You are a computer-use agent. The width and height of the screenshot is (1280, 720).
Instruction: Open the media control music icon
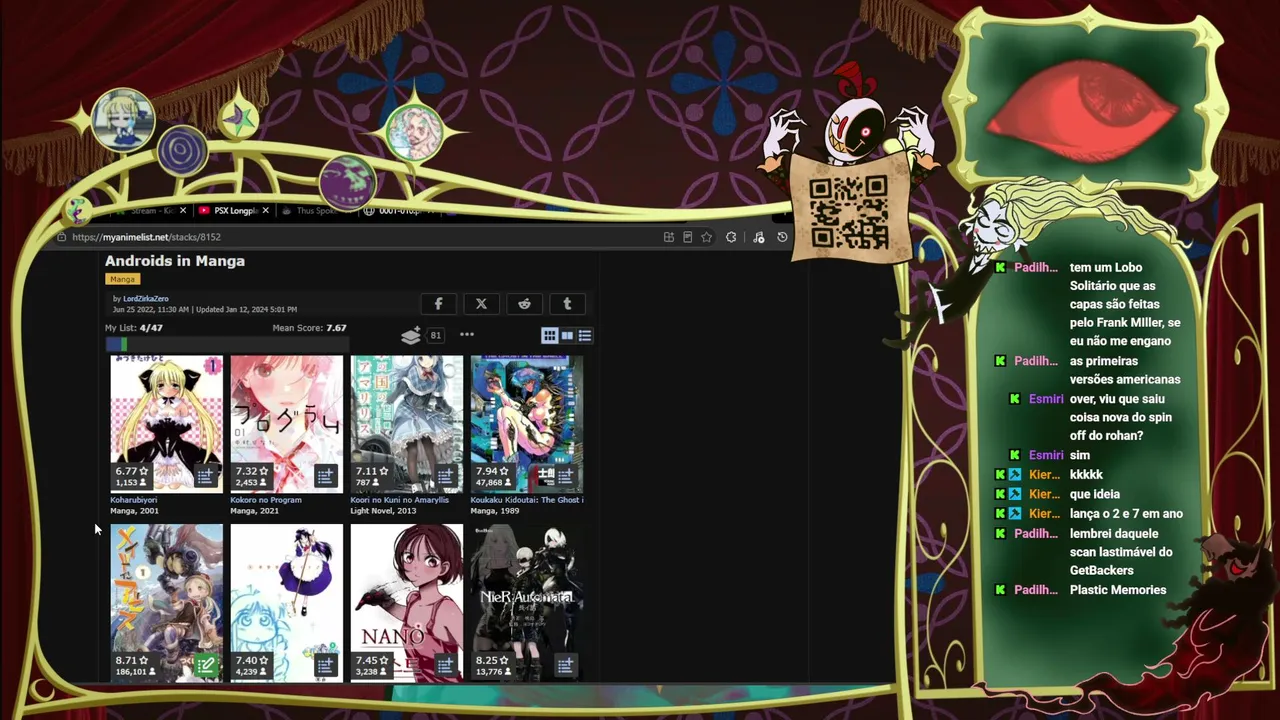758,237
